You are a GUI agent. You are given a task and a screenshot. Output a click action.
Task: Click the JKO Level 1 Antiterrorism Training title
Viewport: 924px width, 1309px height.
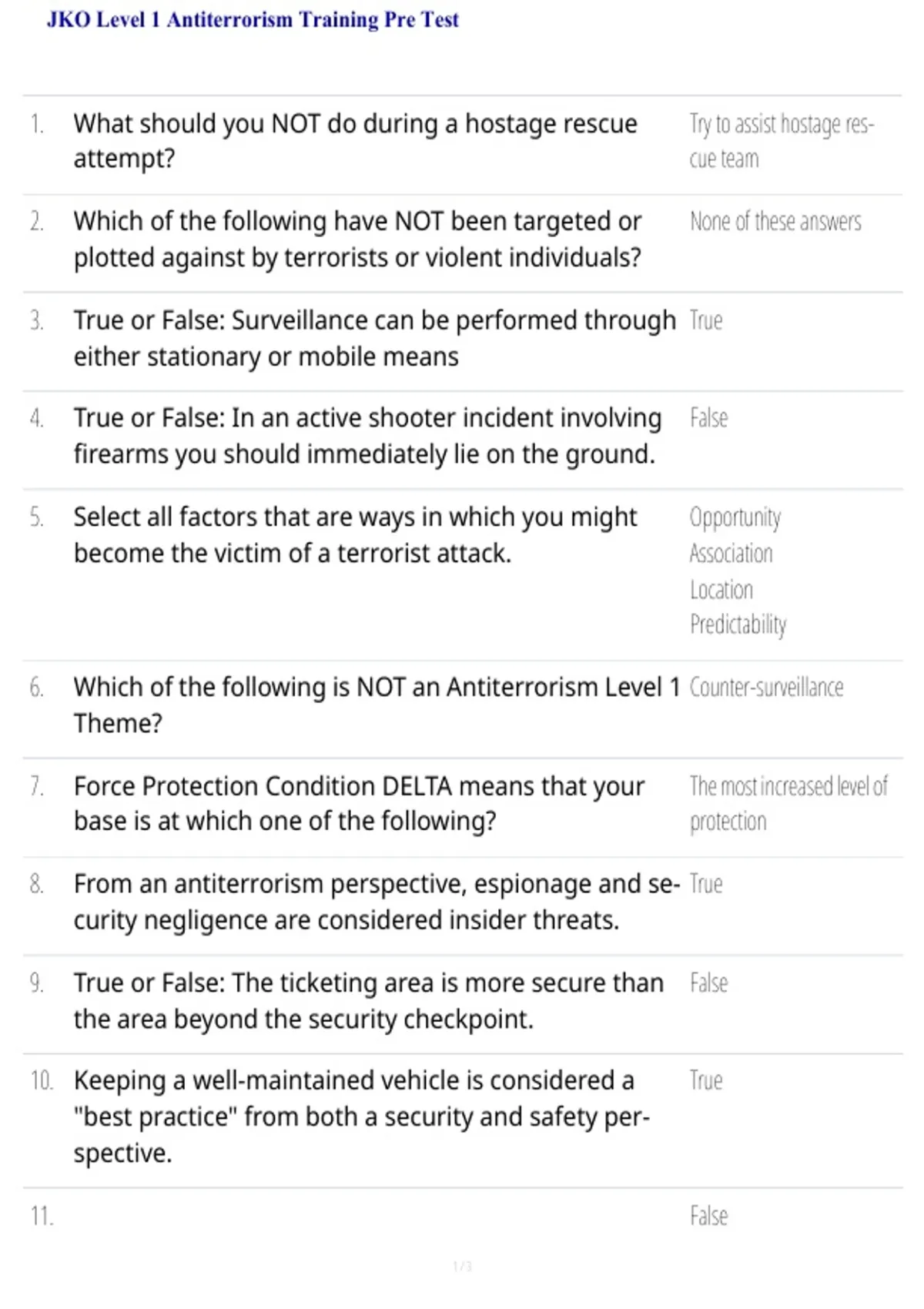click(253, 20)
